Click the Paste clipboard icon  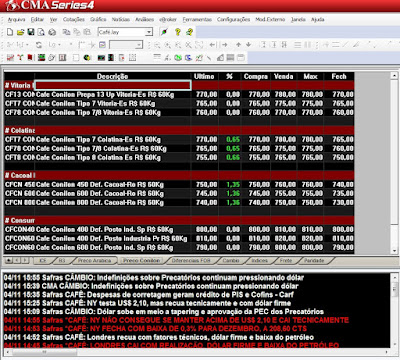pos(87,32)
